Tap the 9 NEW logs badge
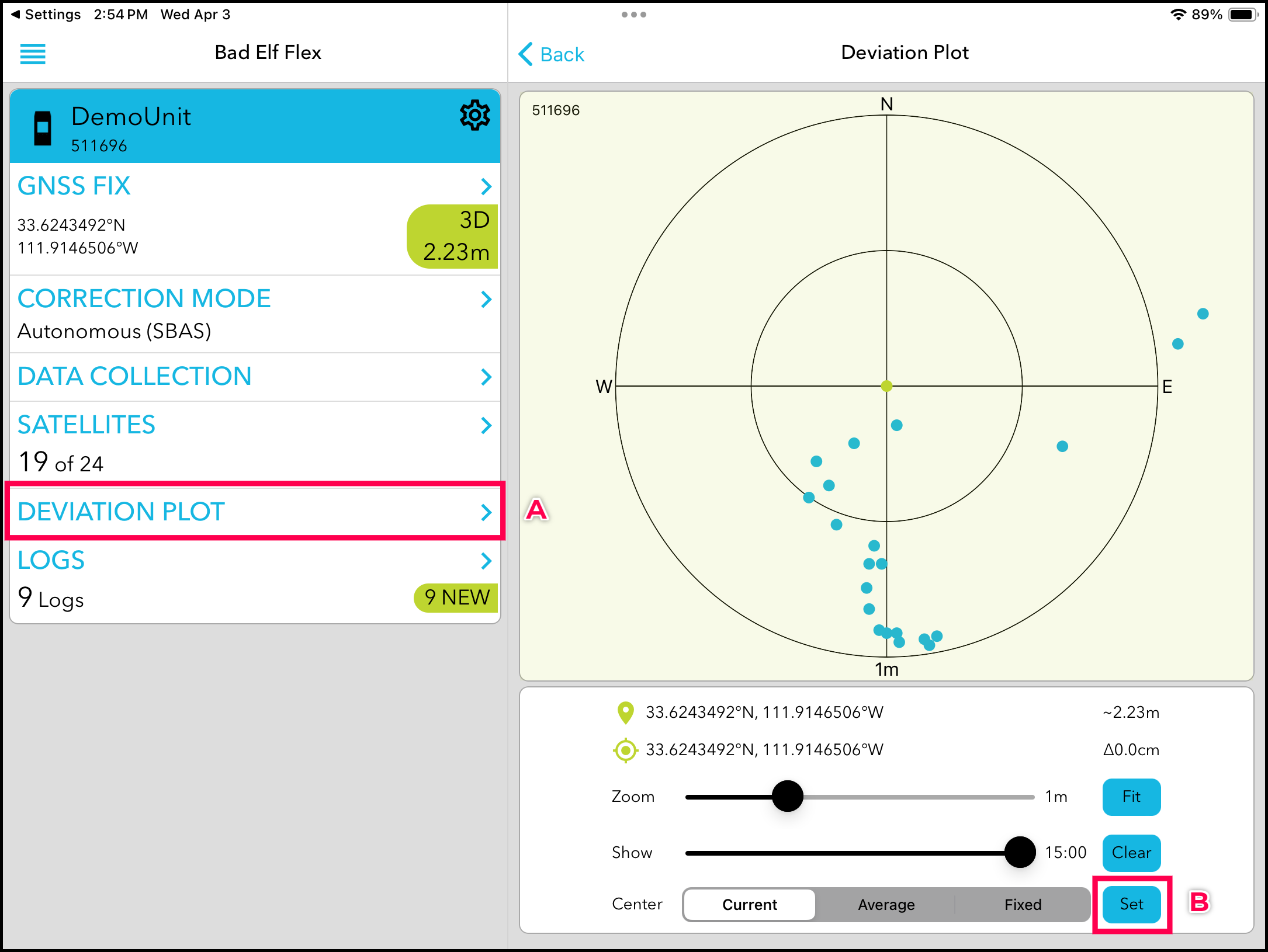This screenshot has width=1268, height=952. tap(456, 597)
